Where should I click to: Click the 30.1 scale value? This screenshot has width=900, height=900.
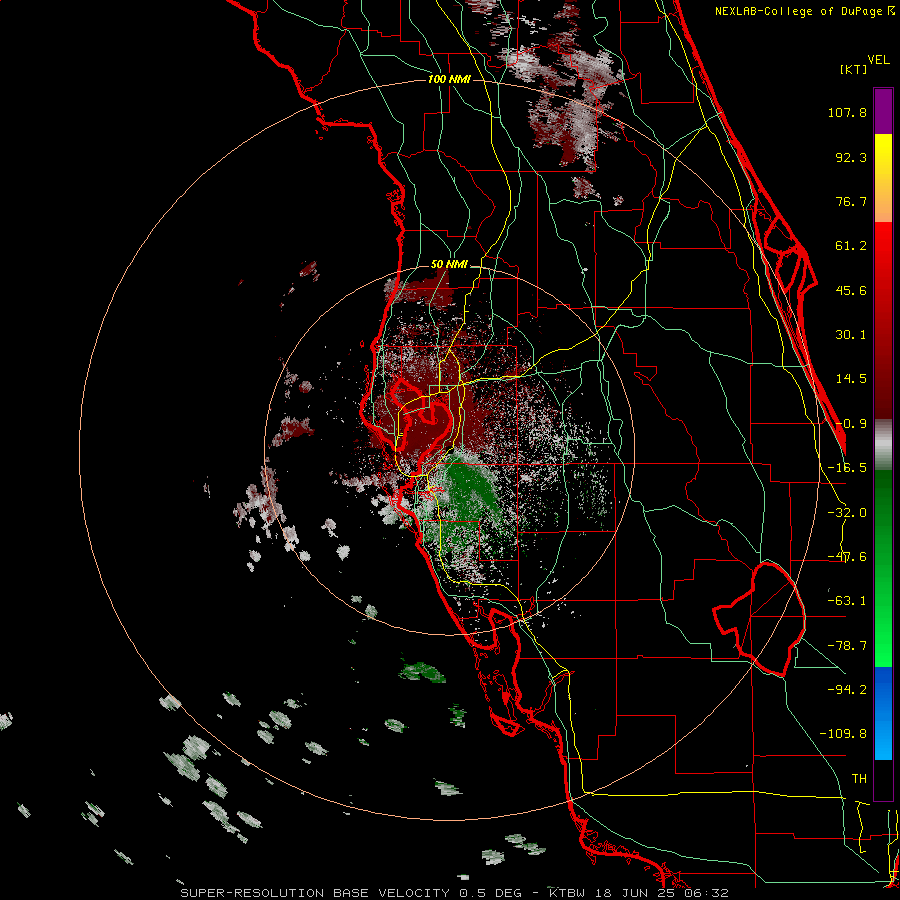click(x=851, y=335)
